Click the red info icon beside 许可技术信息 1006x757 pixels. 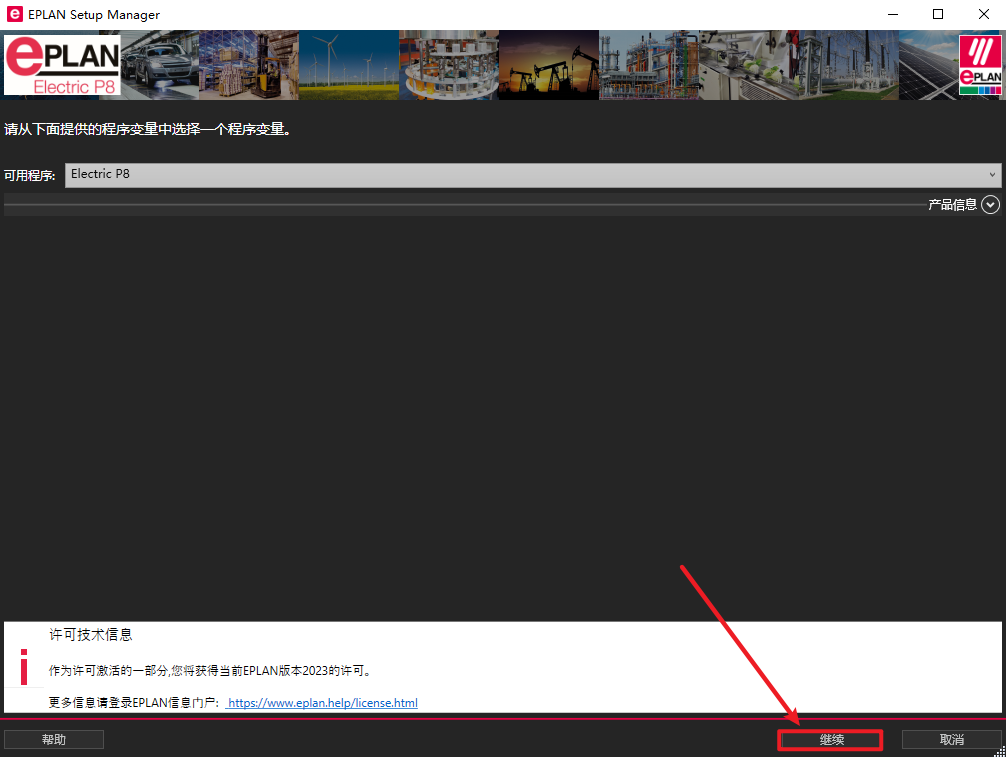pos(24,666)
